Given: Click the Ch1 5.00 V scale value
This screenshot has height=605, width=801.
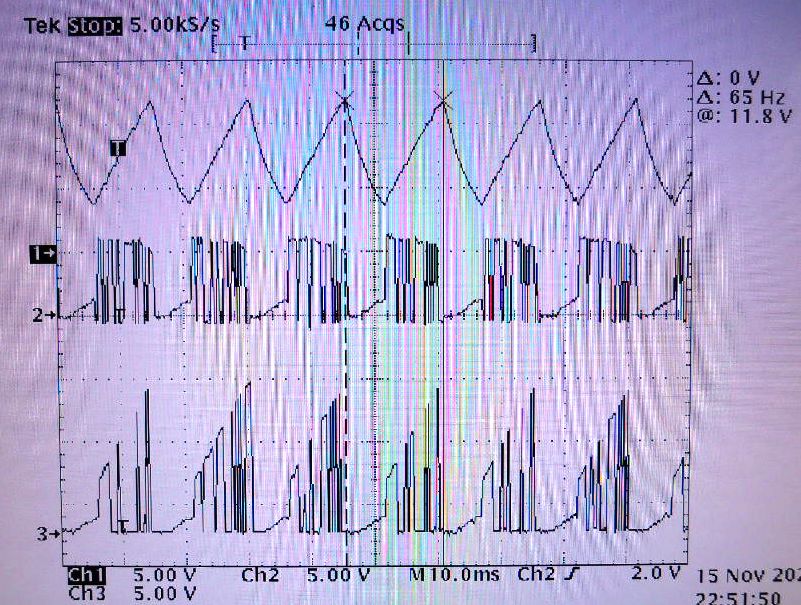Looking at the screenshot, I should [164, 575].
